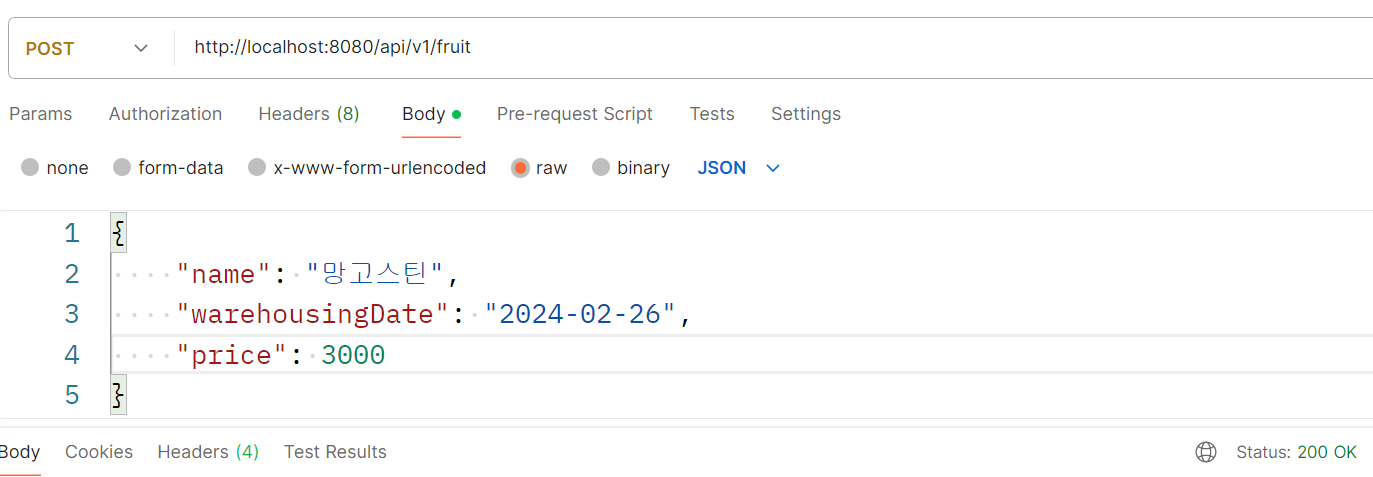The height and width of the screenshot is (477, 1373).
Task: Click the chevron next to JSON
Action: [x=772, y=168]
